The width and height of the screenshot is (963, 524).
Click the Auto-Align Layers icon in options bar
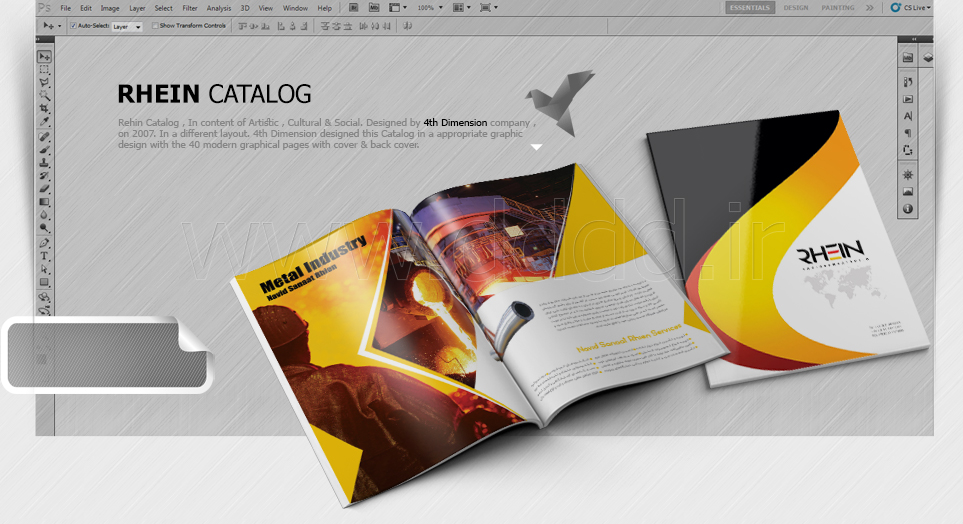tap(408, 26)
